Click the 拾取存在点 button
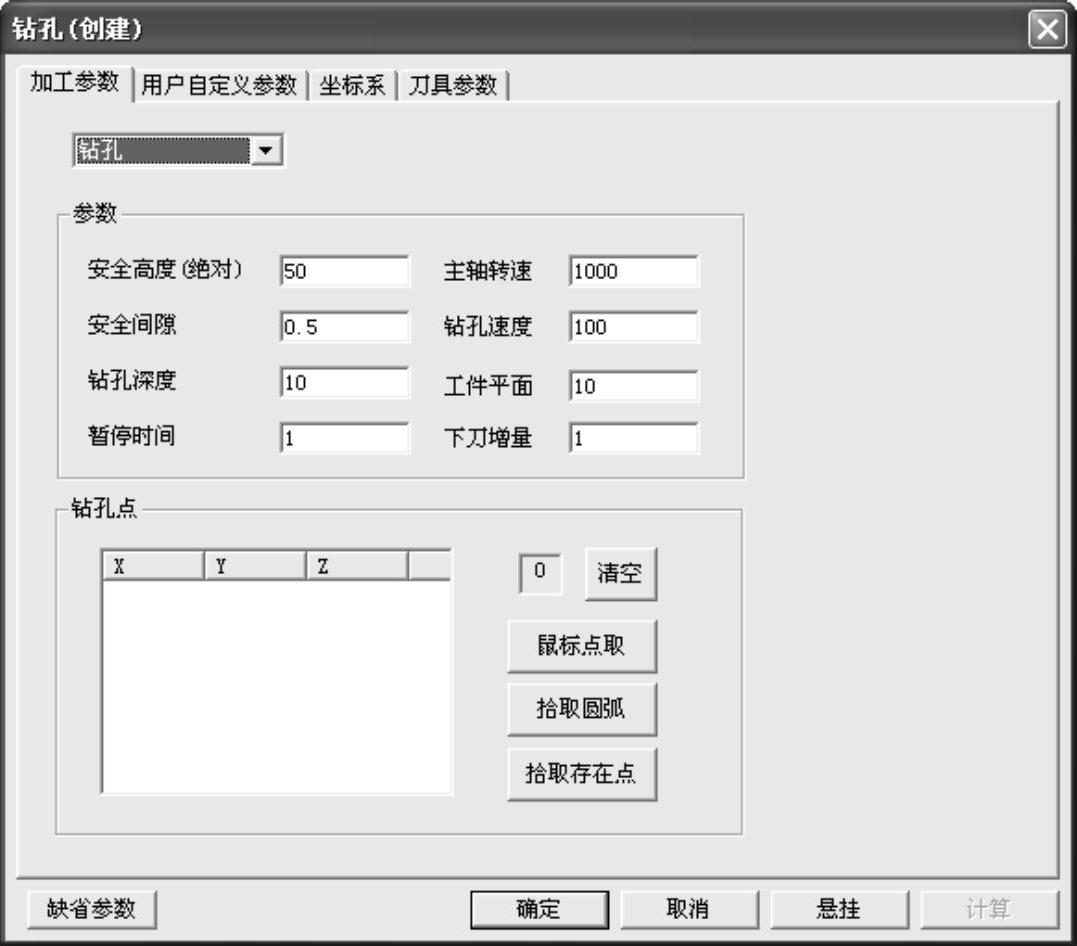The height and width of the screenshot is (946, 1077). [581, 774]
